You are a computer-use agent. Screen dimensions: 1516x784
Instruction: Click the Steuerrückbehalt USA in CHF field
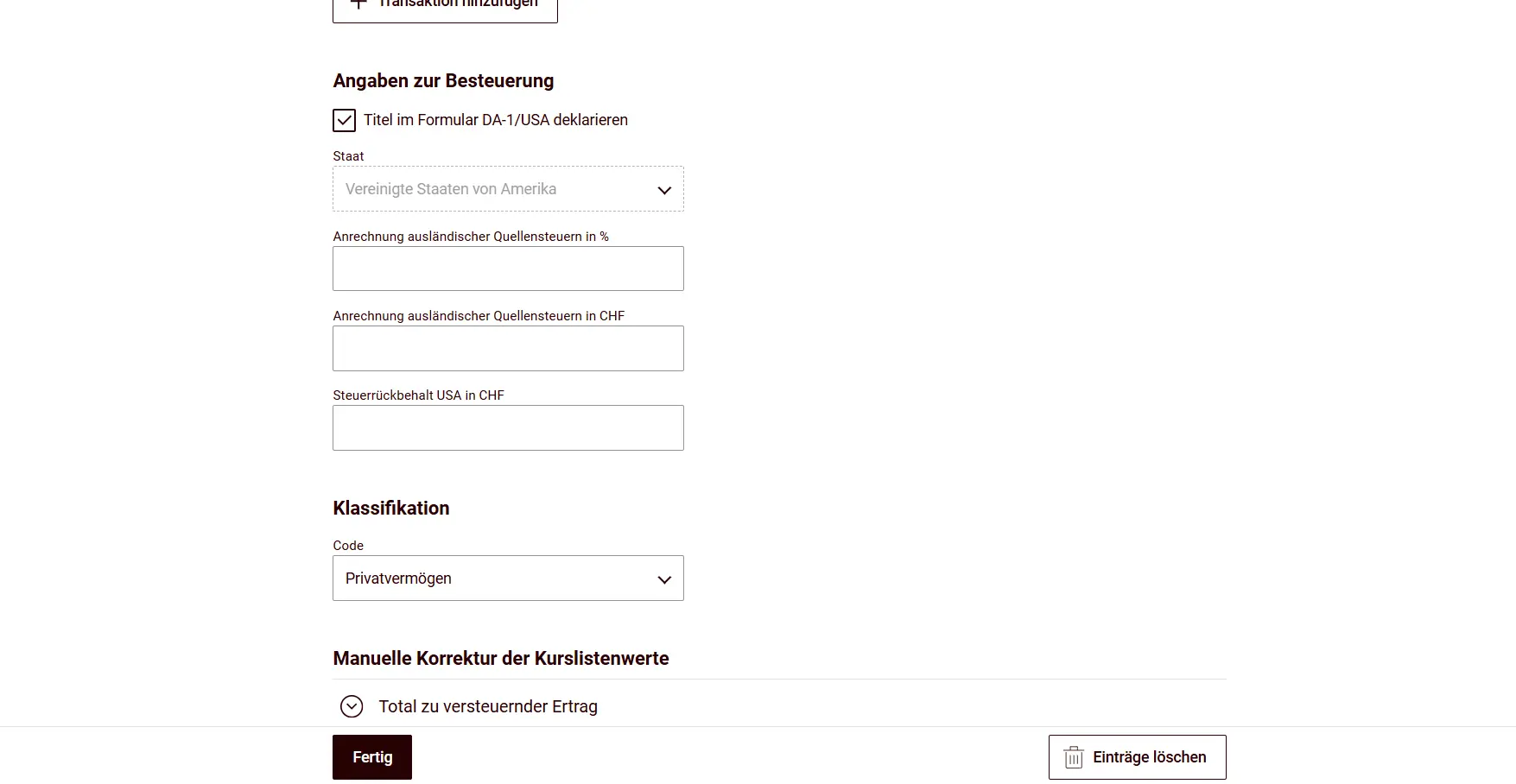pos(508,427)
